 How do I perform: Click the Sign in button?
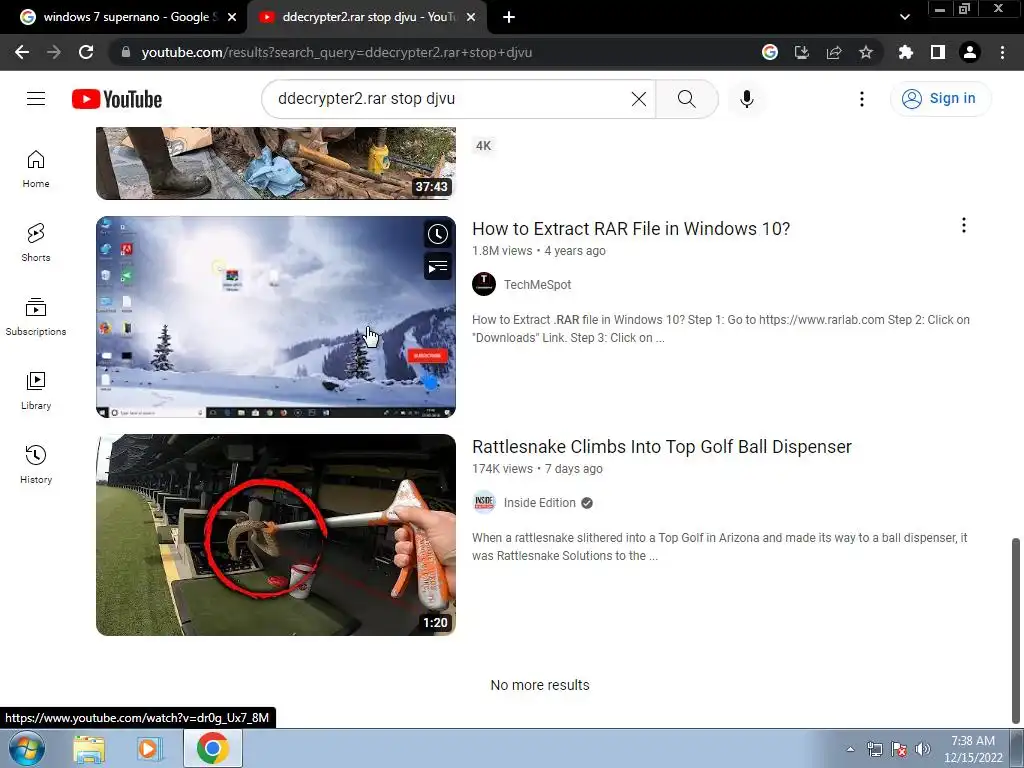coord(940,99)
